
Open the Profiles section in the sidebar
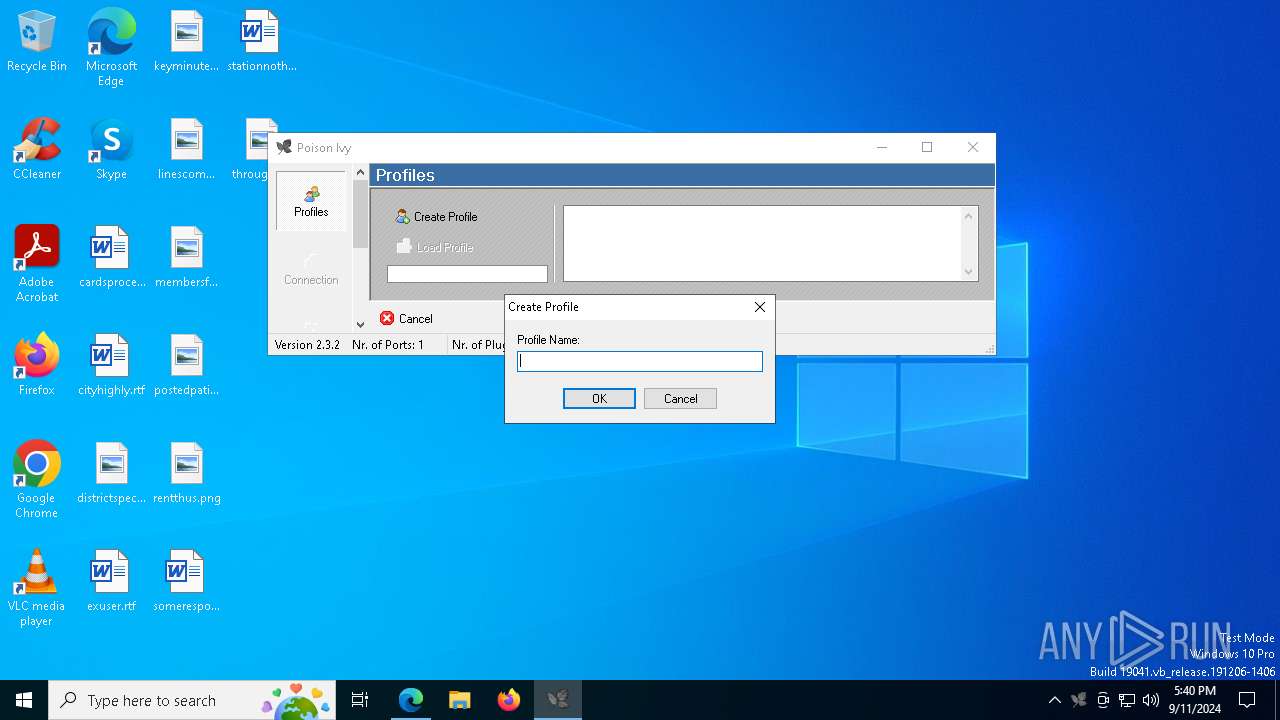tap(311, 201)
